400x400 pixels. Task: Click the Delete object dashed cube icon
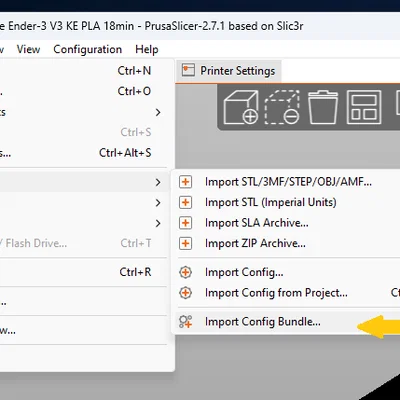coord(282,107)
